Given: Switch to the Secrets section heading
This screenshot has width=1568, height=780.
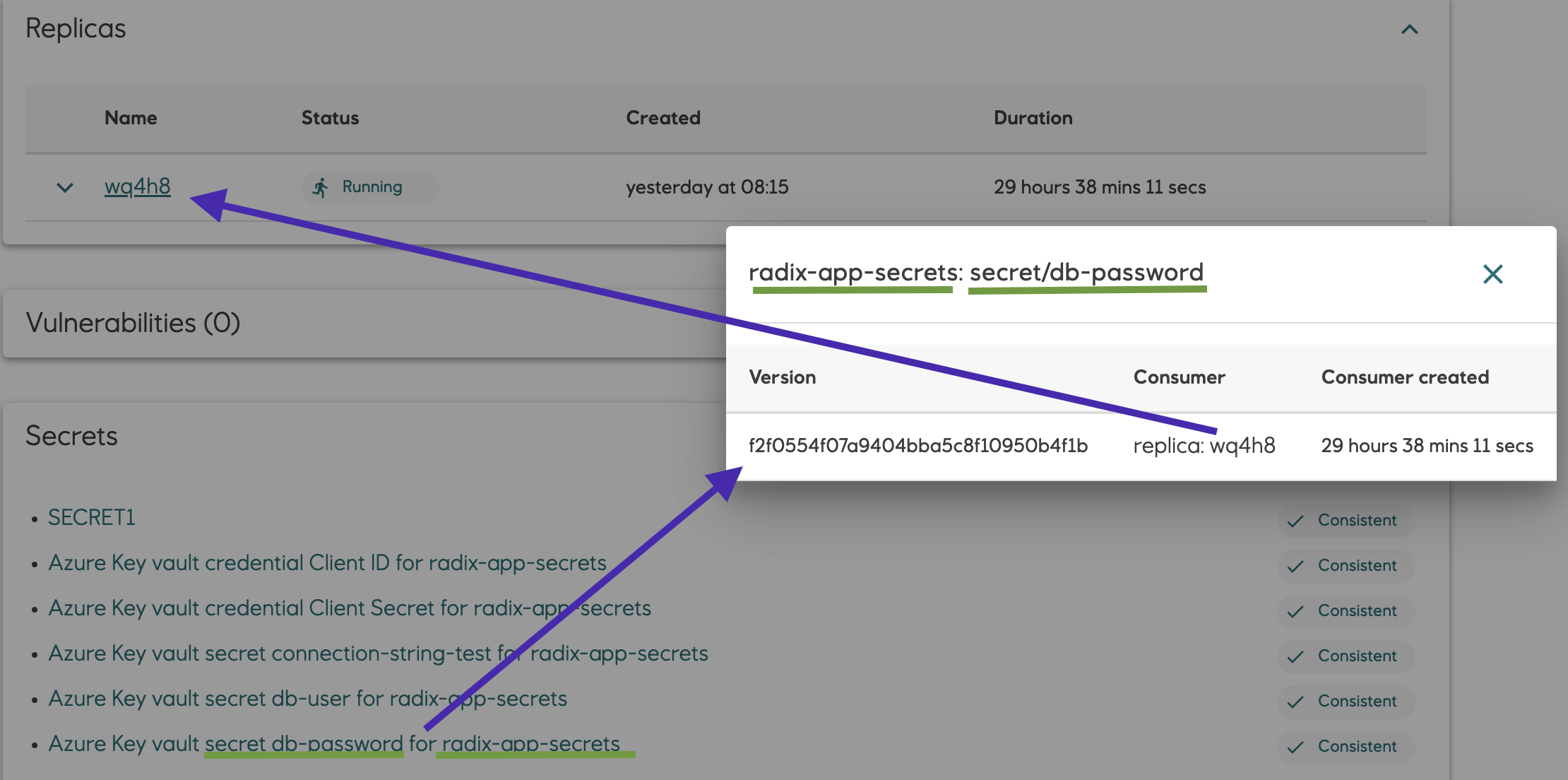Looking at the screenshot, I should (x=71, y=436).
